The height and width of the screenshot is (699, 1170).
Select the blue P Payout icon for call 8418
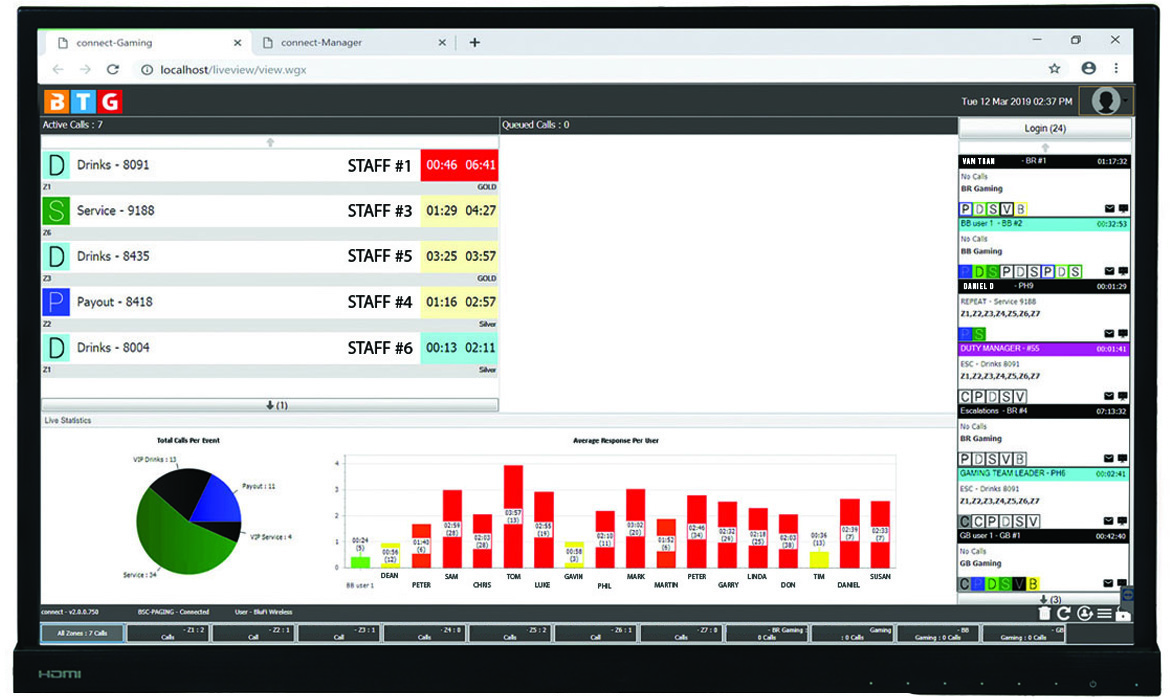point(55,301)
